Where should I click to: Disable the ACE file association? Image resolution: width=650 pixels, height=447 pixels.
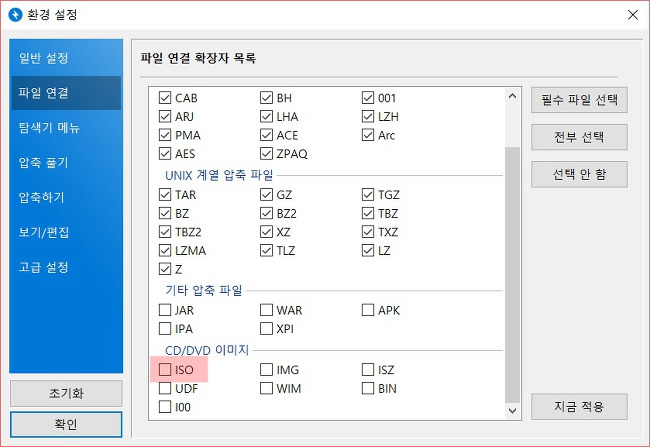(x=266, y=135)
